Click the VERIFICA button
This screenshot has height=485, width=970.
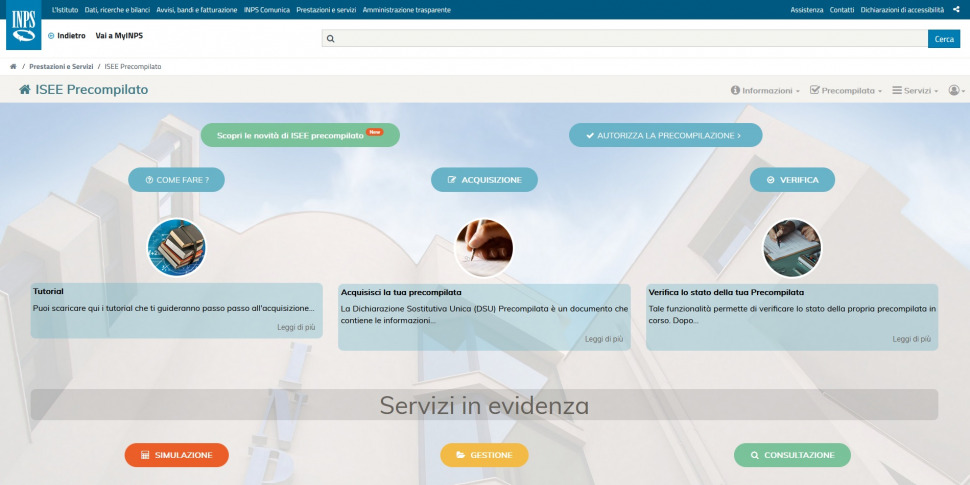point(792,180)
